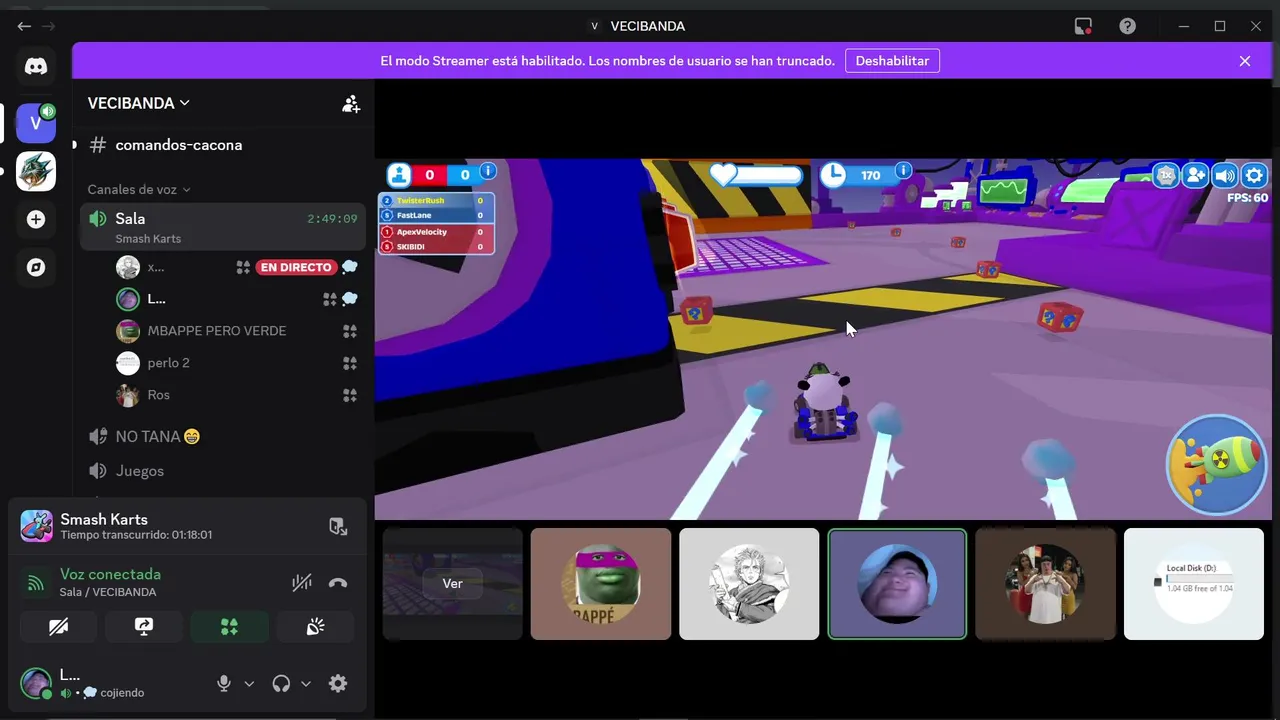Open Smash Karts activity icon in panel
The image size is (1280, 720).
click(37, 526)
